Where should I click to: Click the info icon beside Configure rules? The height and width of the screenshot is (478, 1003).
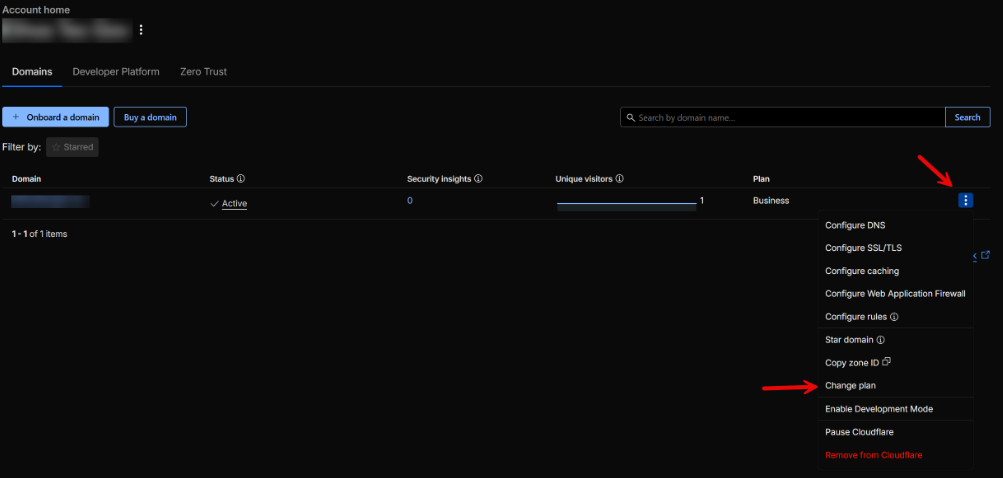894,317
